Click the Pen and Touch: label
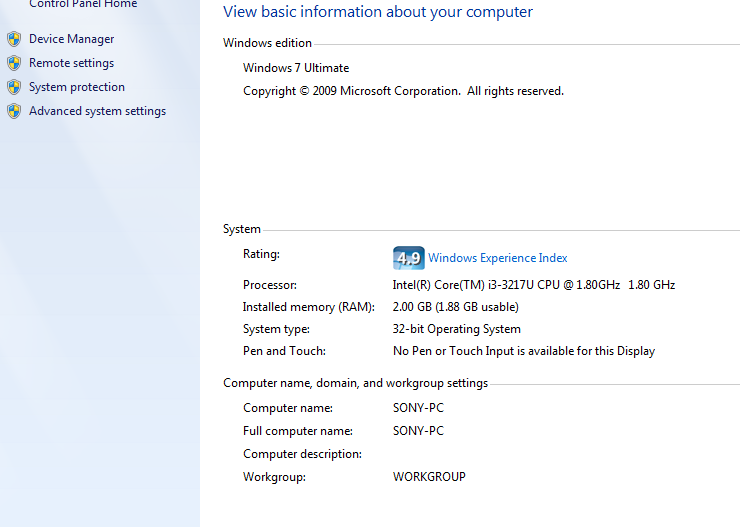 coord(284,351)
